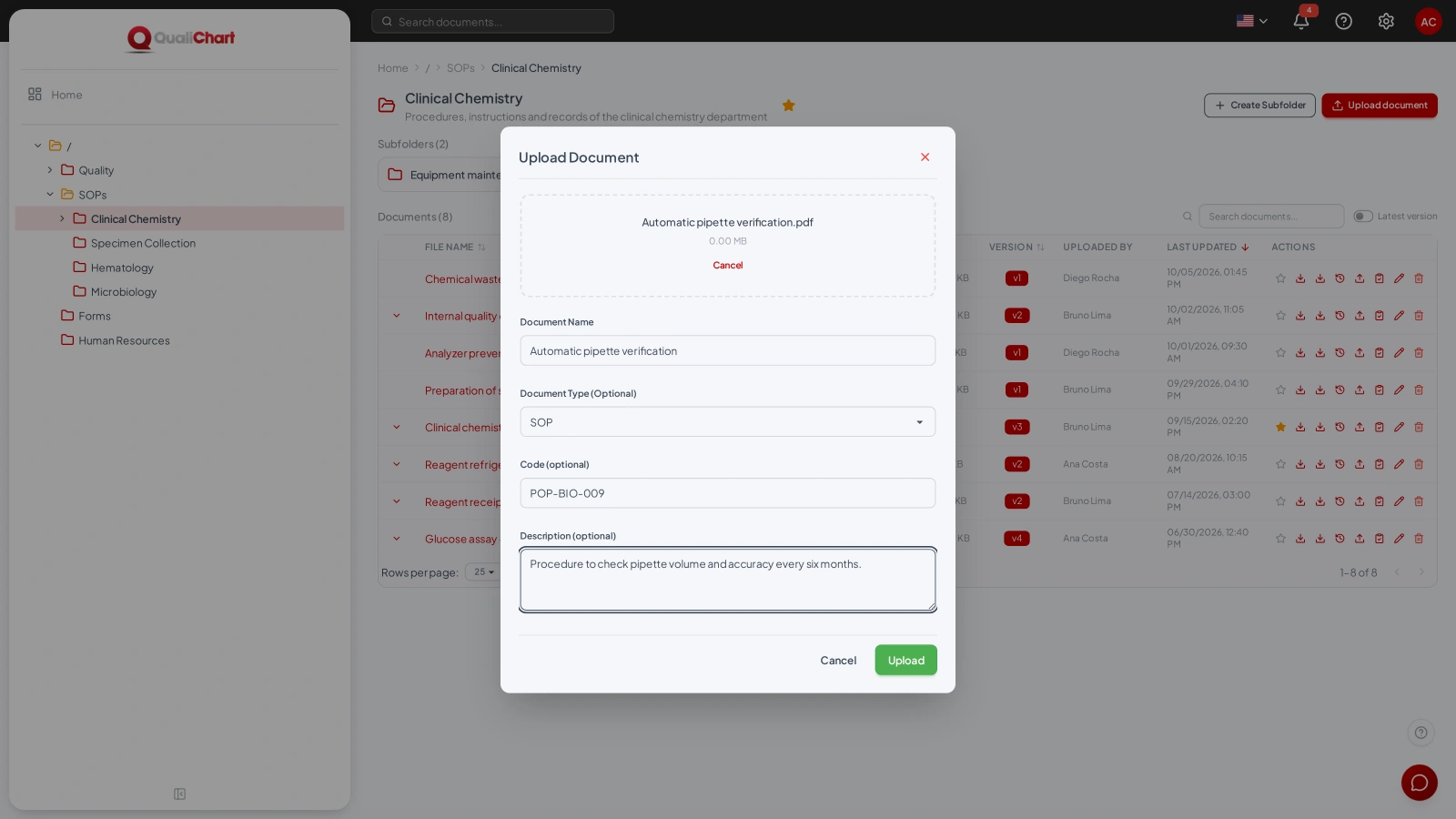Unfavorite the starred 09/15/2026 document

[1280, 427]
